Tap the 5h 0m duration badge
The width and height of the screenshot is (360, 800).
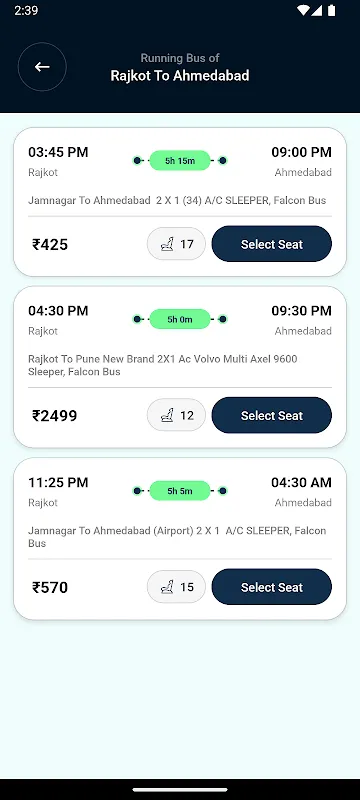point(180,319)
